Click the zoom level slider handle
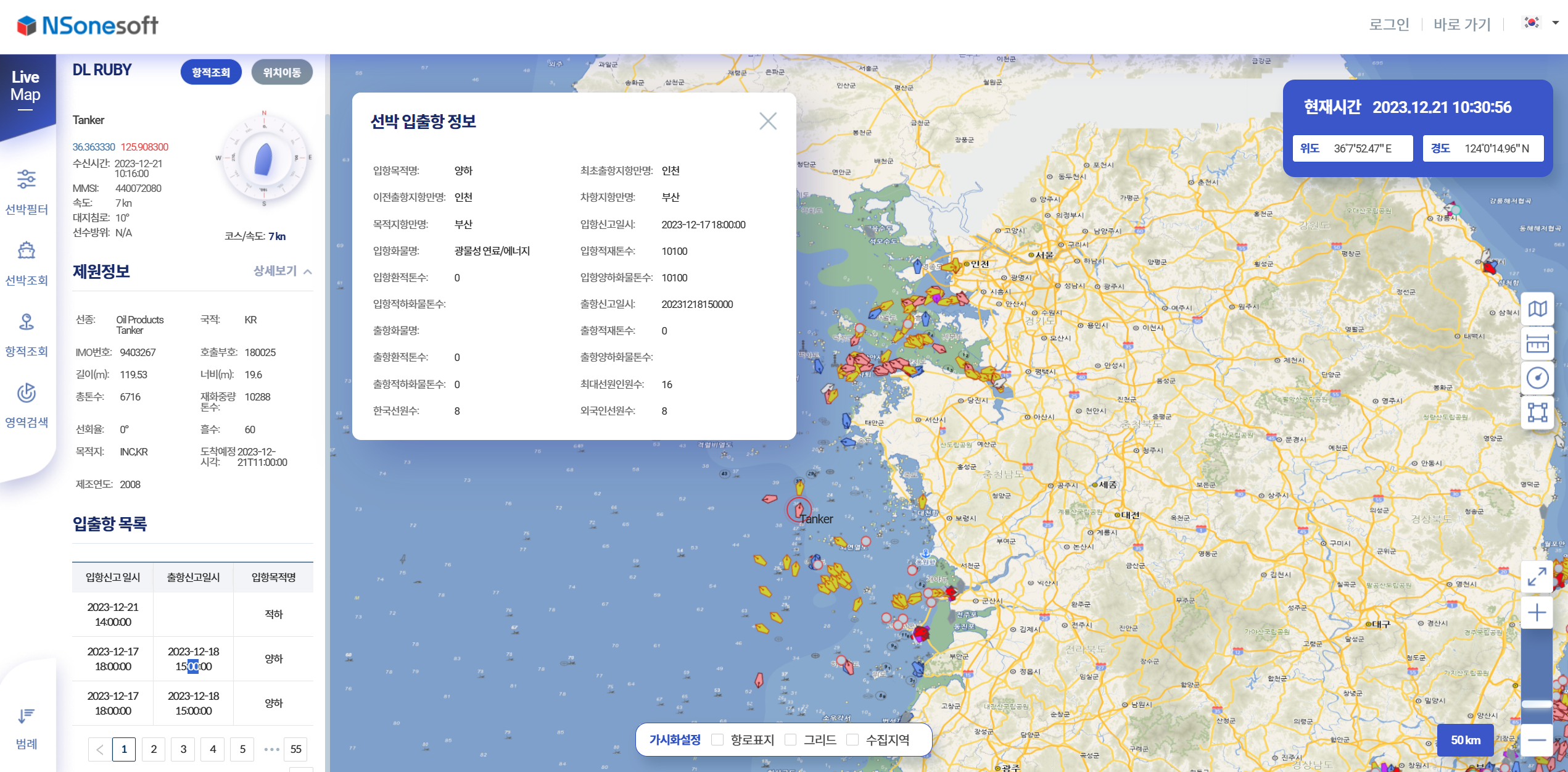The image size is (1568, 772). [1537, 704]
